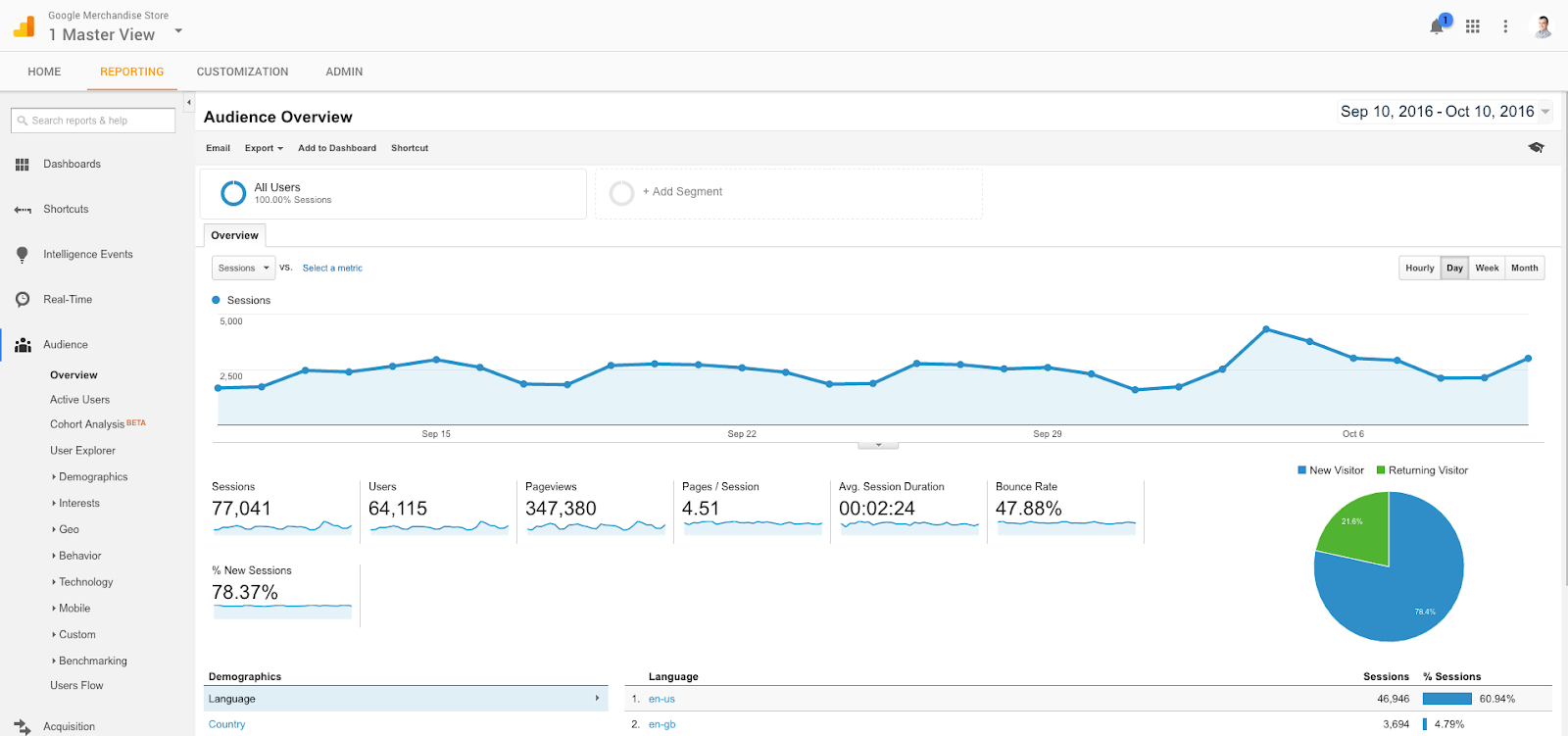Click Add to Dashboard button
The width and height of the screenshot is (1568, 736).
pyautogui.click(x=336, y=148)
